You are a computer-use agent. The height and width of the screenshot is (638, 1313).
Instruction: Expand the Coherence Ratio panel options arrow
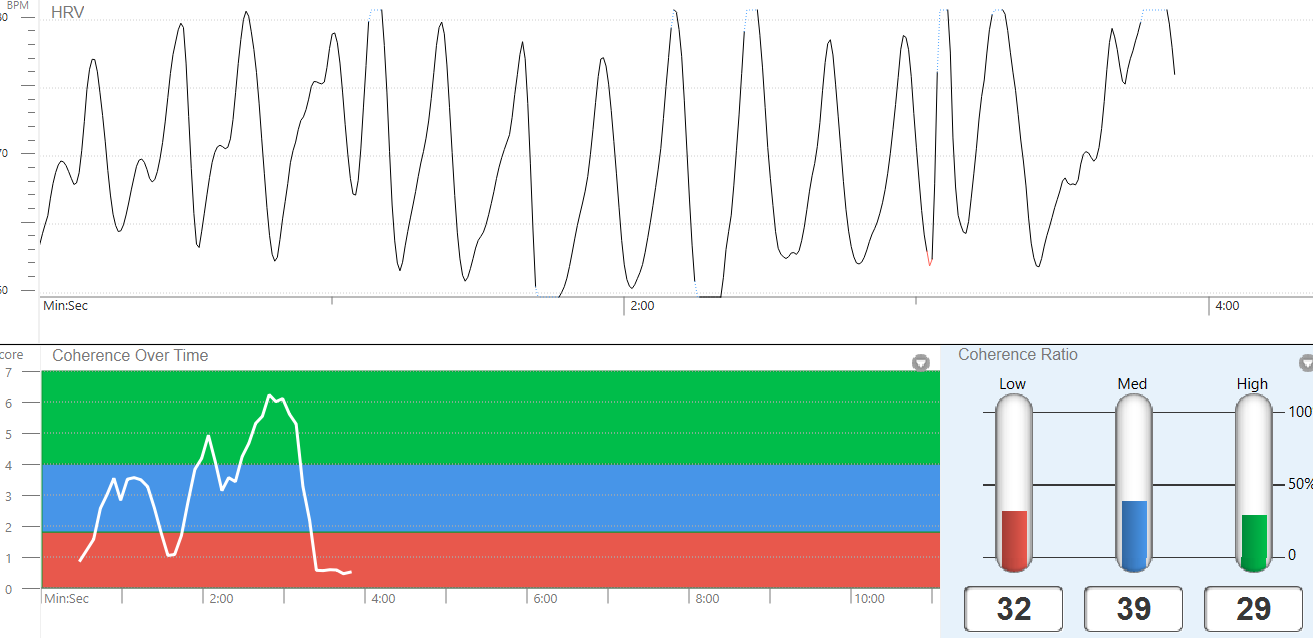coord(1306,362)
